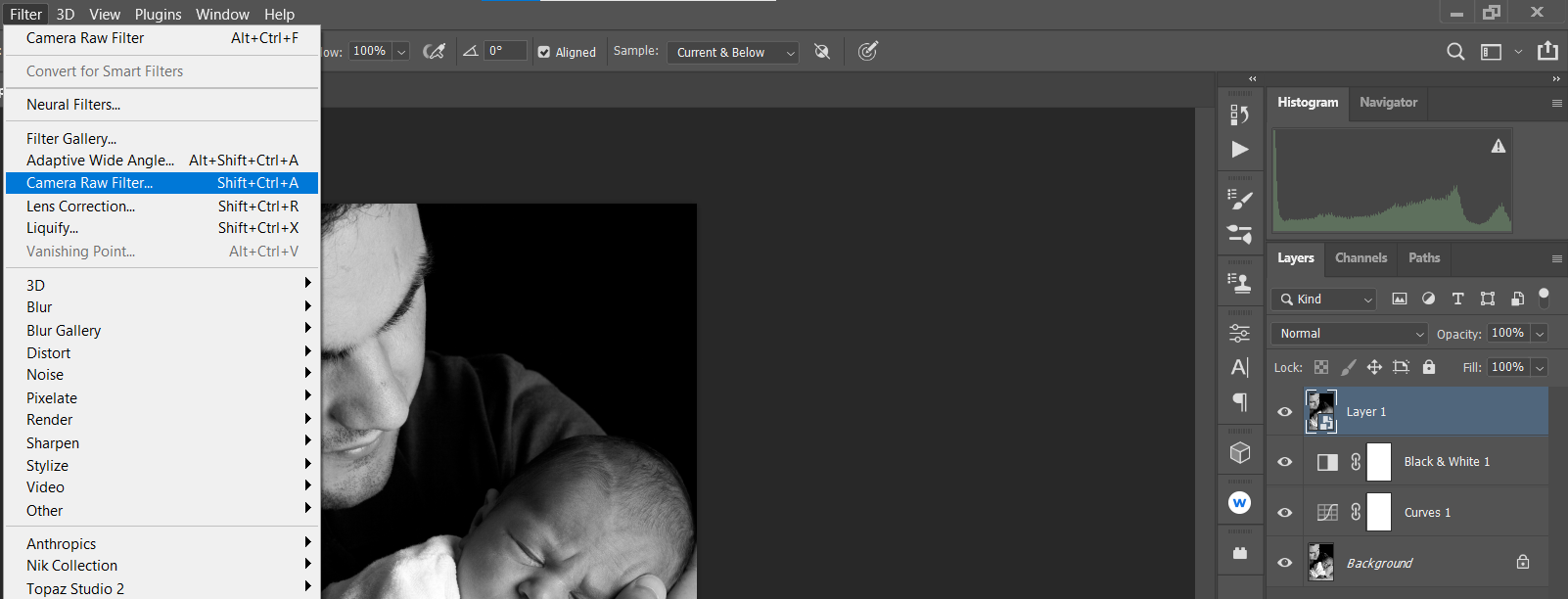1568x599 pixels.
Task: Hide the Black & White 1 layer
Action: coord(1285,462)
